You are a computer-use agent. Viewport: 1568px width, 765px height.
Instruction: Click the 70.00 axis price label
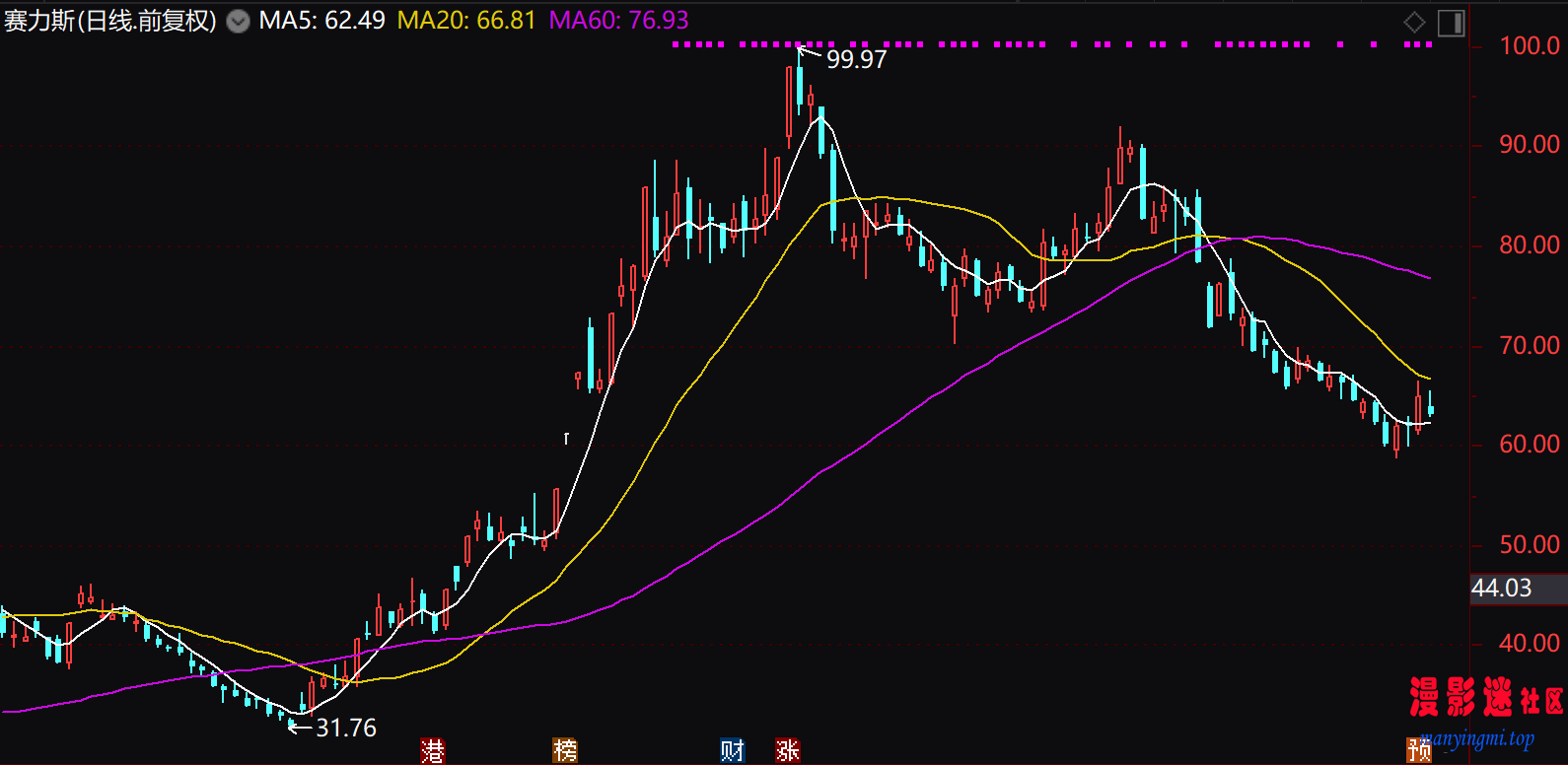coord(1530,346)
